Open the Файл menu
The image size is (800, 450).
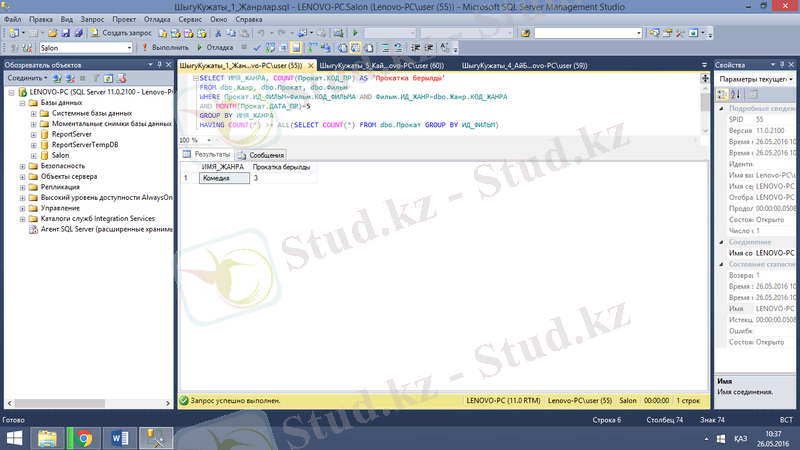click(x=12, y=19)
